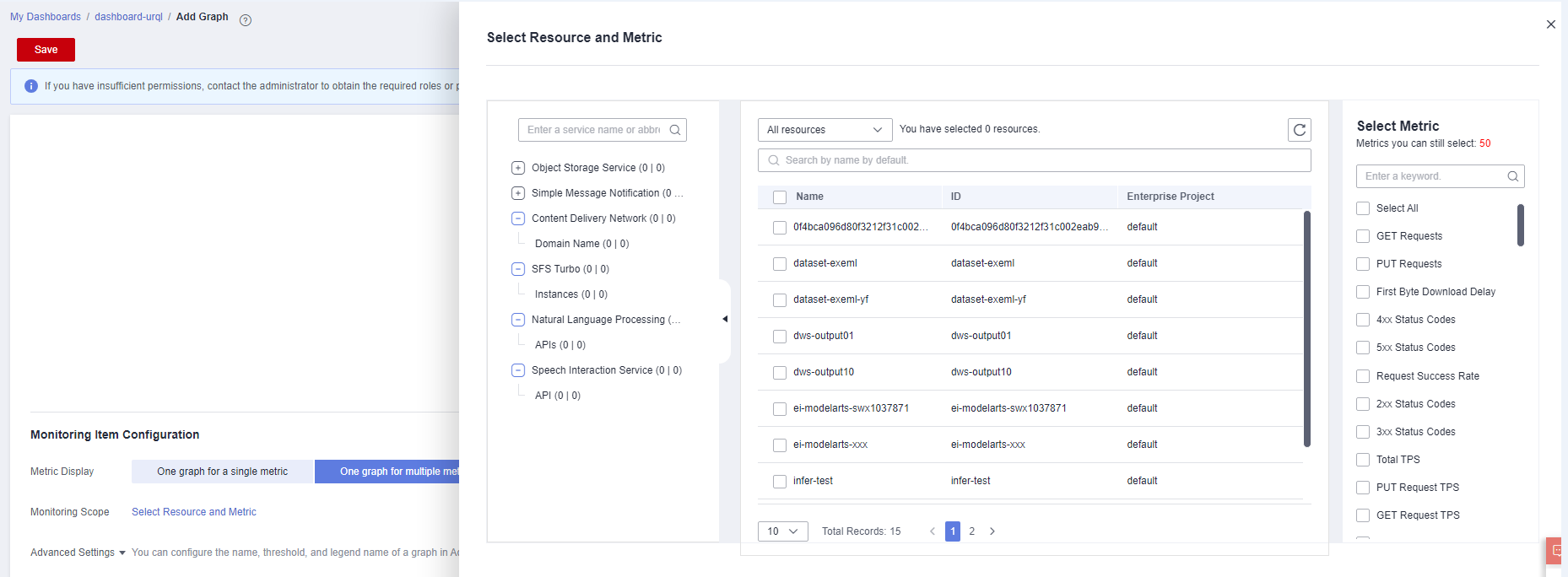Check the dataset-exeml resource checkbox
Viewport: 1568px width, 577px height.
coord(780,264)
